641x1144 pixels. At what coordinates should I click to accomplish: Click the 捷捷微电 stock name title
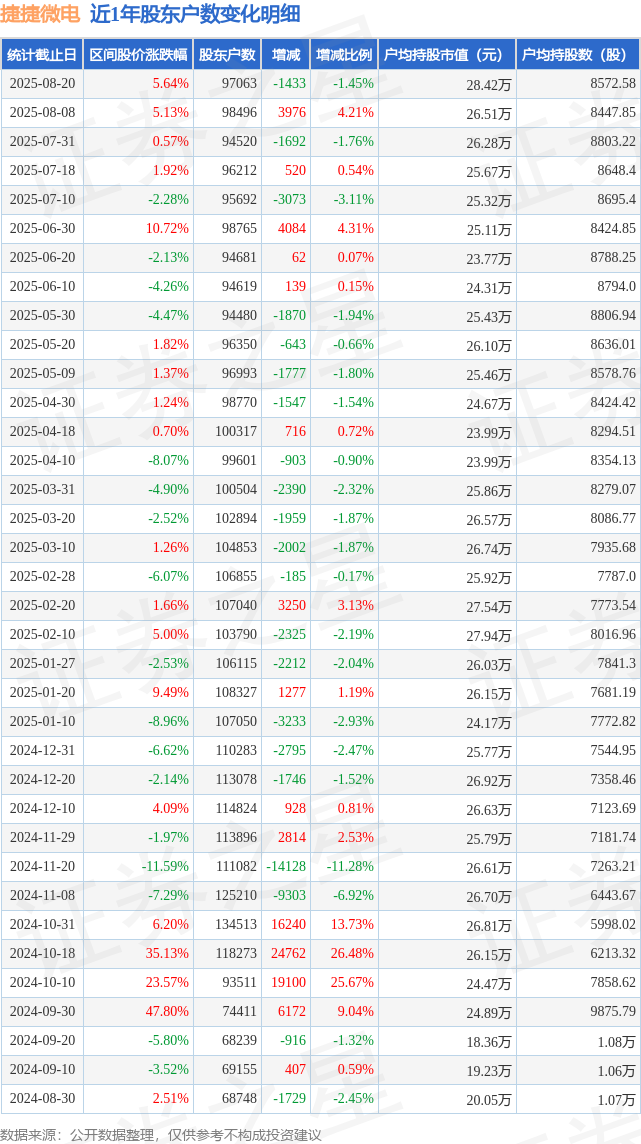[40, 14]
